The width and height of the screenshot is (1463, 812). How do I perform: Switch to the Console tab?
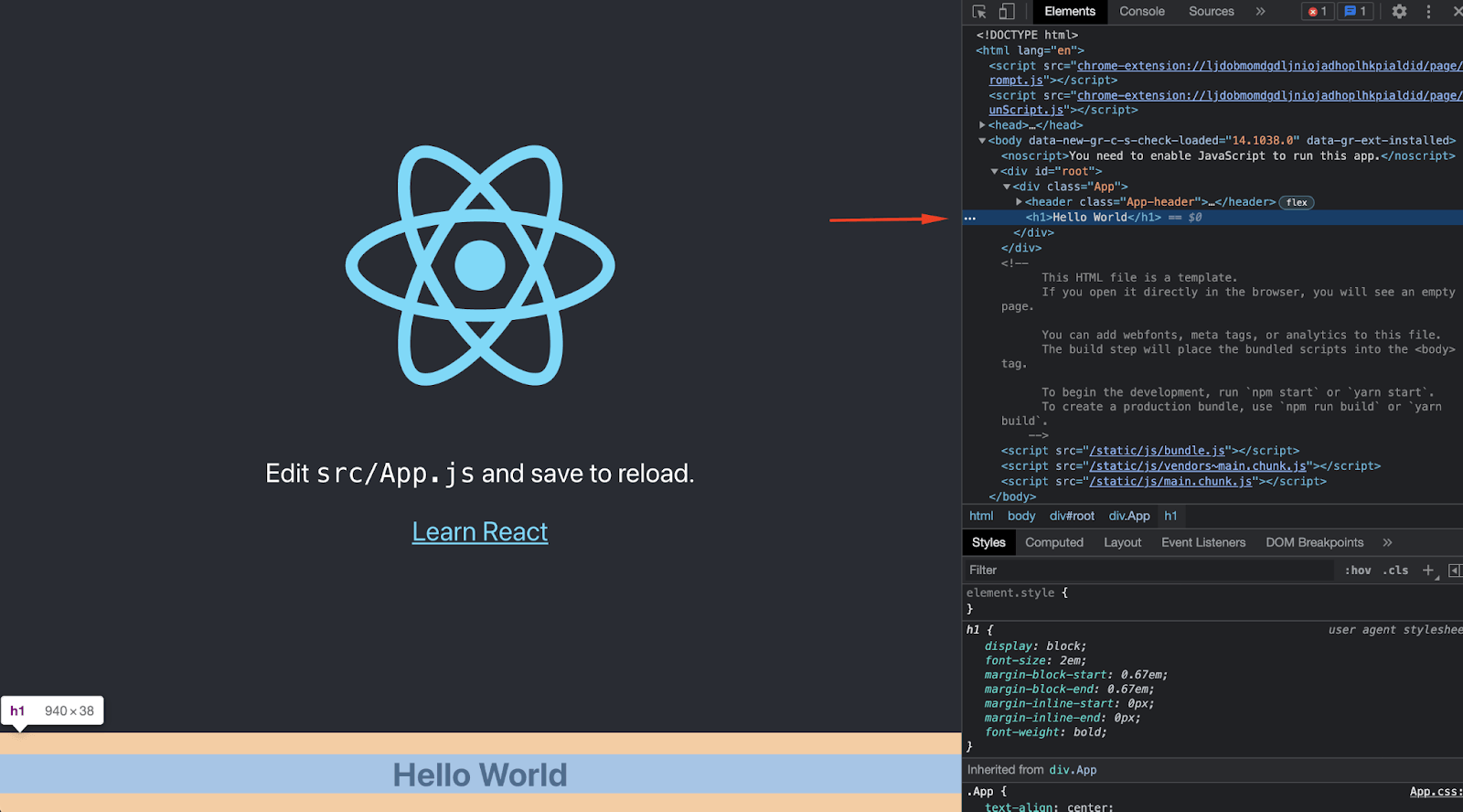[1142, 12]
